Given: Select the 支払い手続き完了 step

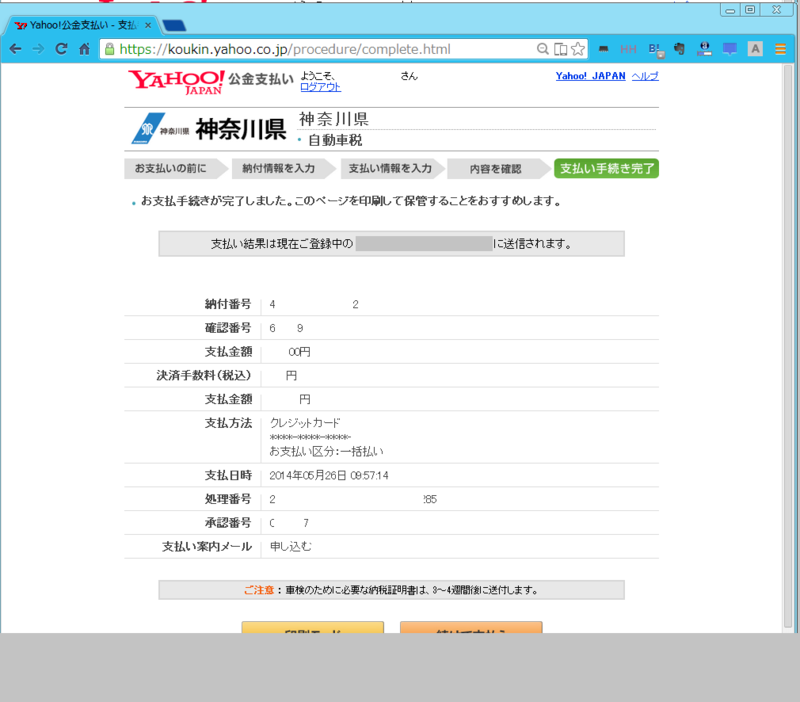Looking at the screenshot, I should coord(607,168).
